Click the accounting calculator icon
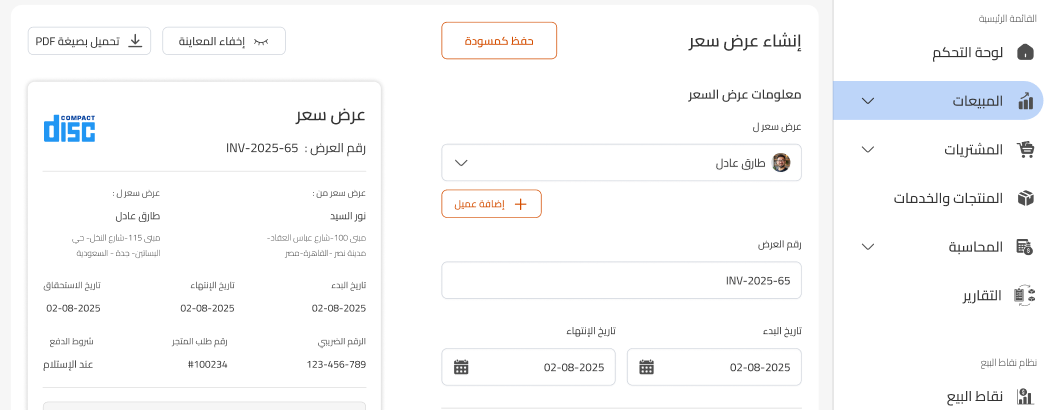 pos(1025,247)
